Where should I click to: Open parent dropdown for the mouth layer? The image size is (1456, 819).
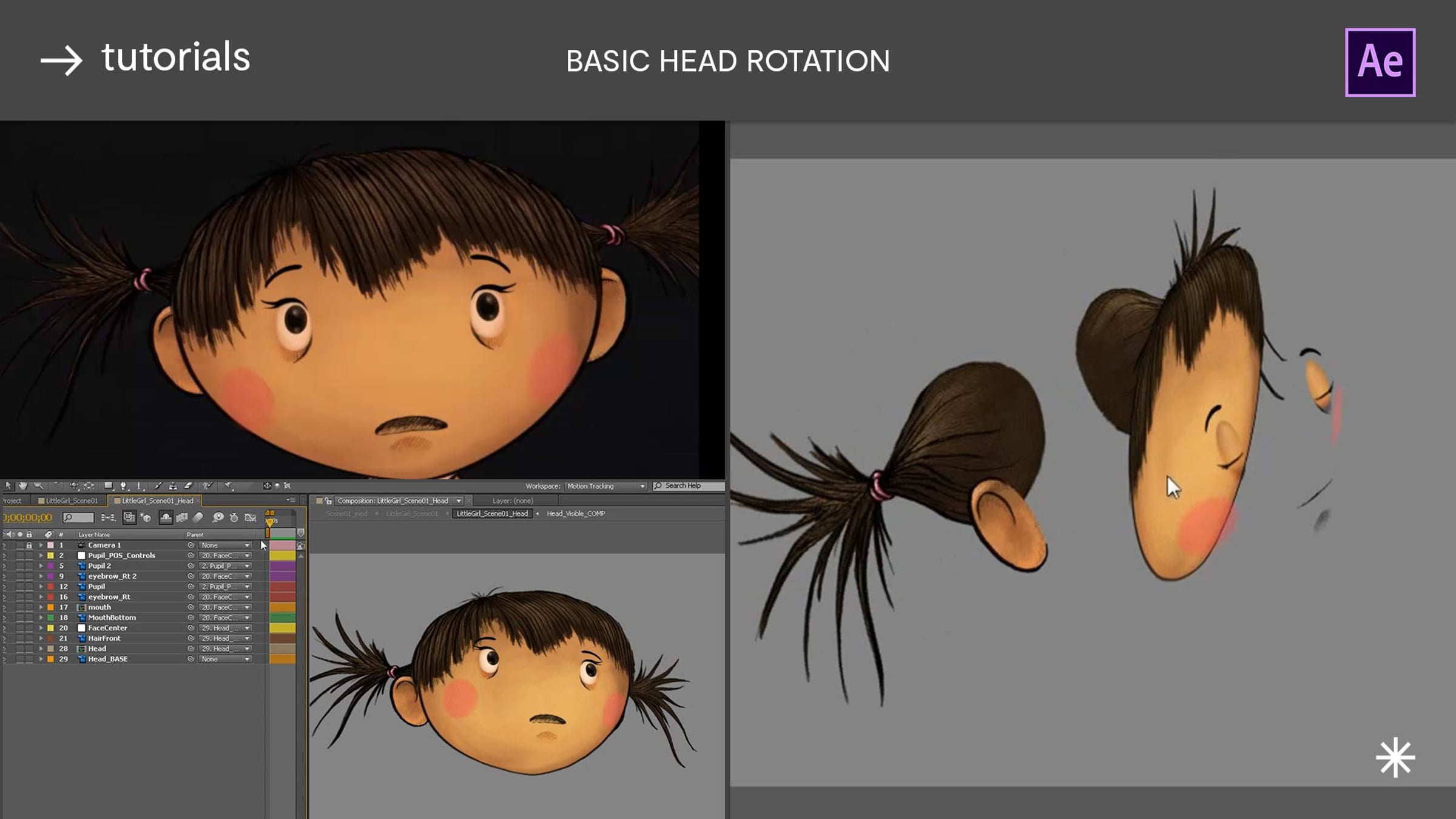[x=225, y=607]
